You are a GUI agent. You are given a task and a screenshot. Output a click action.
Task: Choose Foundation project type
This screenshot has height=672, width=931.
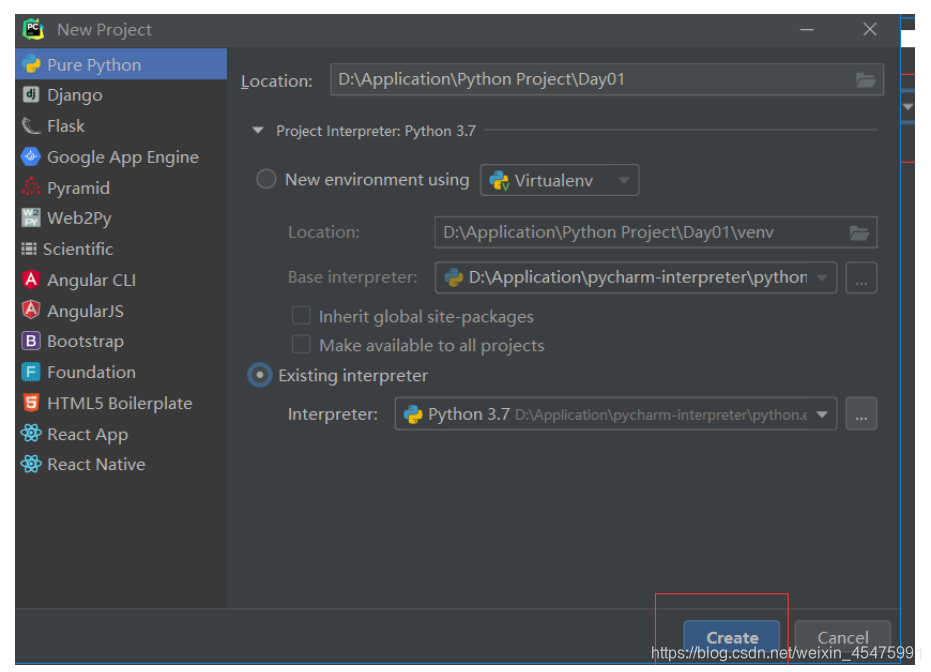[x=121, y=372]
